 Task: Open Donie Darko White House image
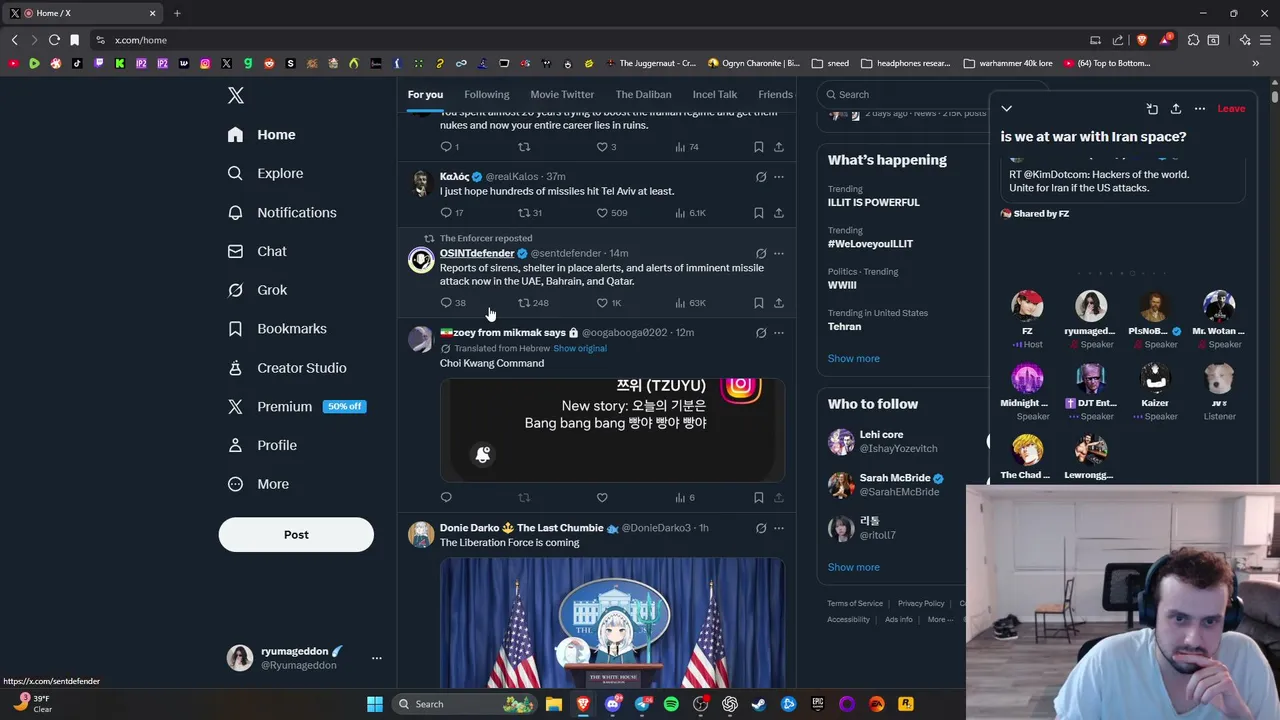[x=612, y=623]
